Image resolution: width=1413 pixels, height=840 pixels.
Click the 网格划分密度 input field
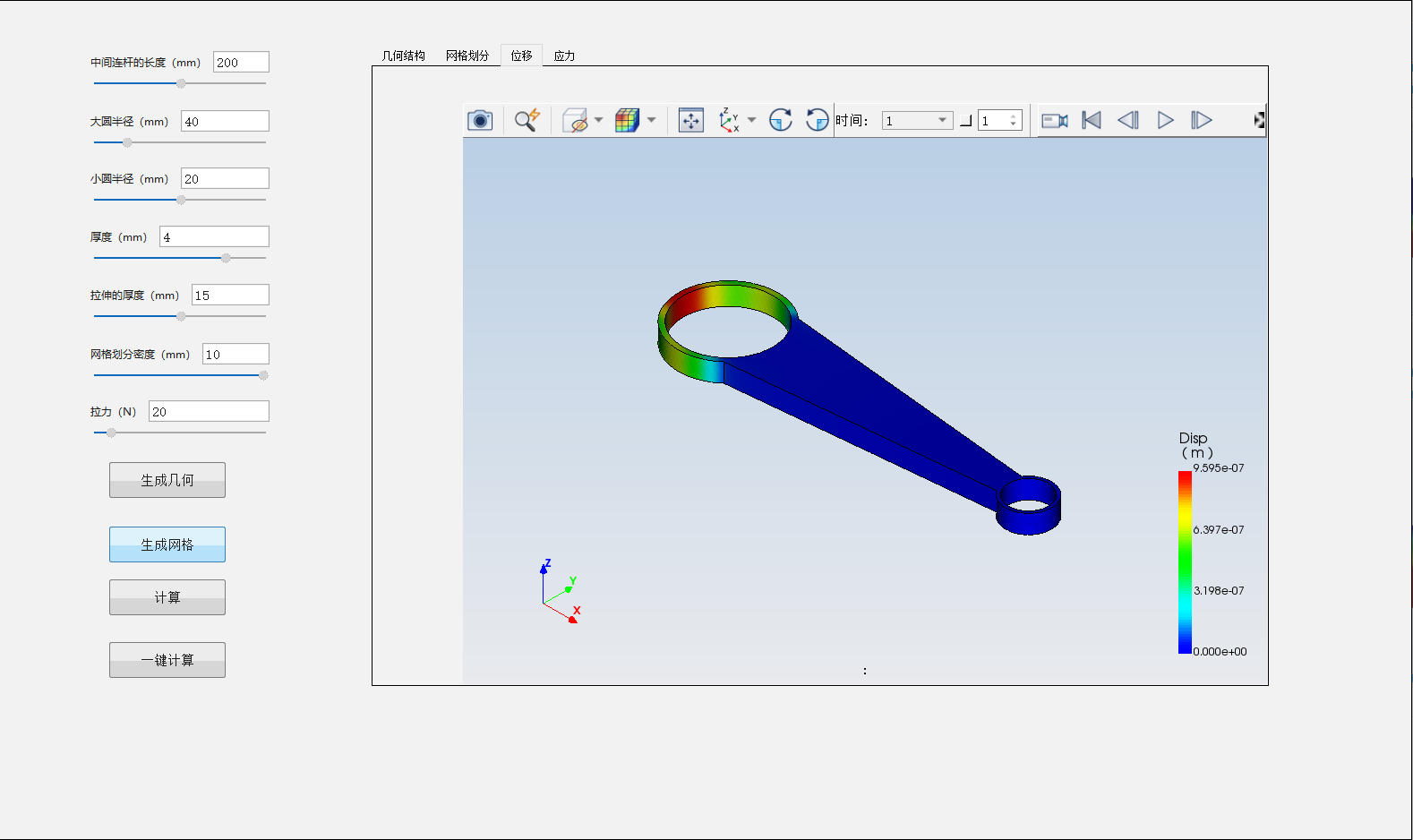(x=235, y=354)
